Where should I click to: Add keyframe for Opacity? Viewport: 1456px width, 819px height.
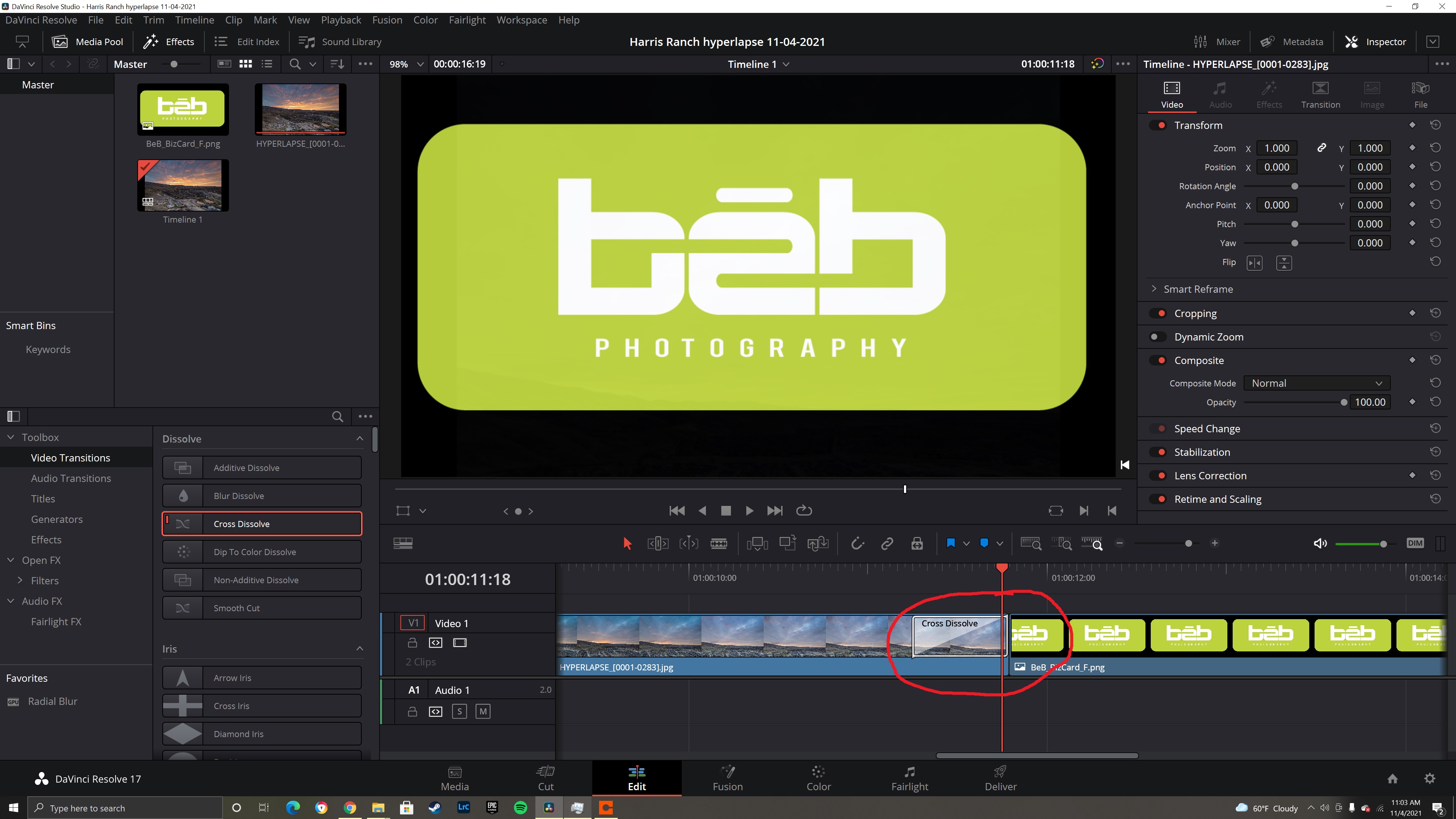click(x=1412, y=402)
